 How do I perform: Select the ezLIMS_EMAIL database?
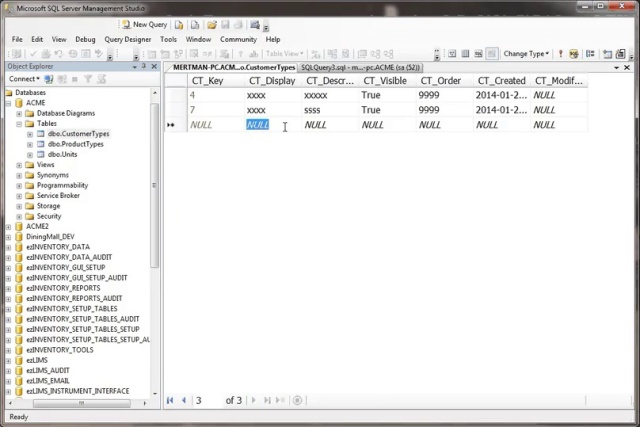48,380
